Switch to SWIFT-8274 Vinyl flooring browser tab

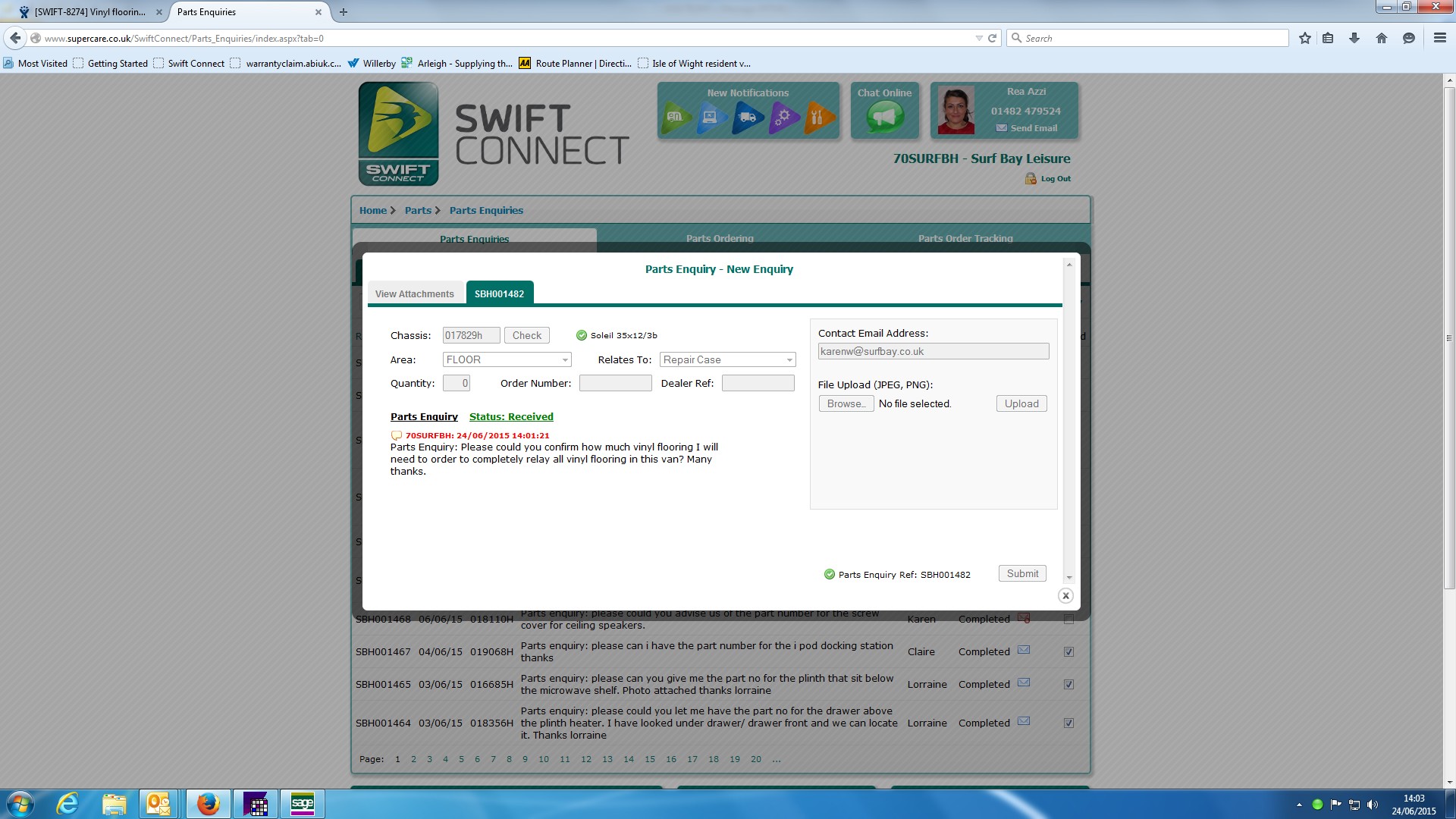tap(89, 12)
